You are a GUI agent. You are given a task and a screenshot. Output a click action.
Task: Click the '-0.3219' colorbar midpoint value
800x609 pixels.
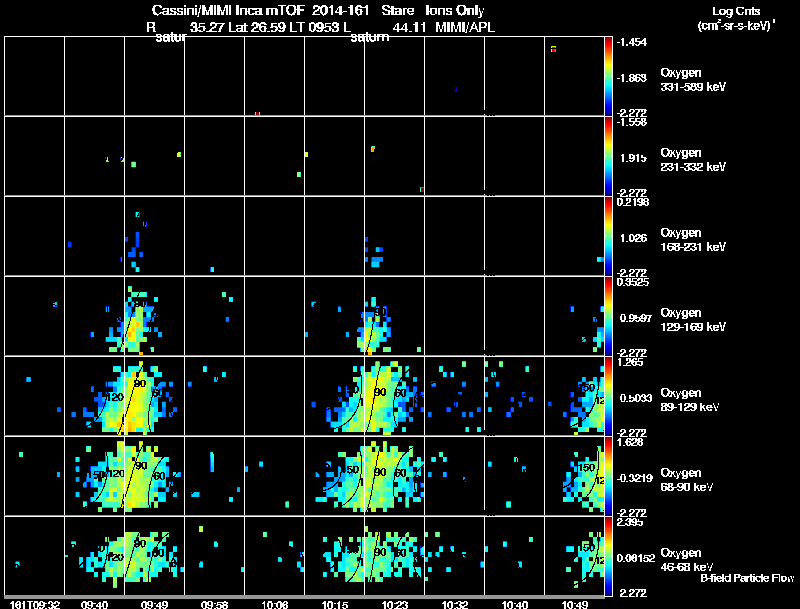635,478
